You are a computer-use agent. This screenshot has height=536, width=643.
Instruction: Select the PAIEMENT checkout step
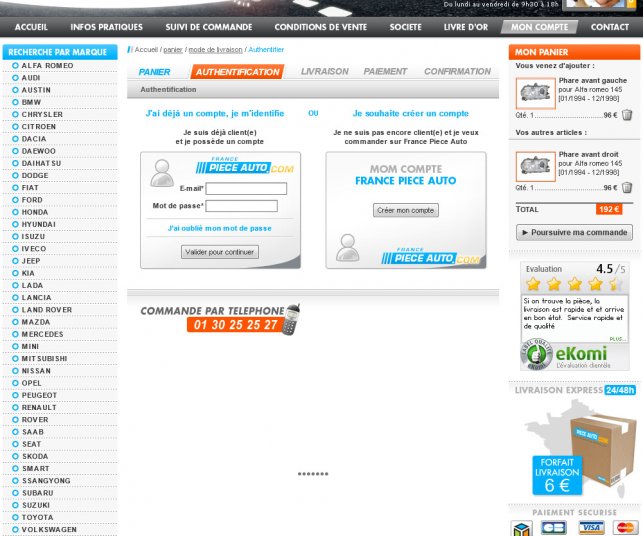pos(385,71)
